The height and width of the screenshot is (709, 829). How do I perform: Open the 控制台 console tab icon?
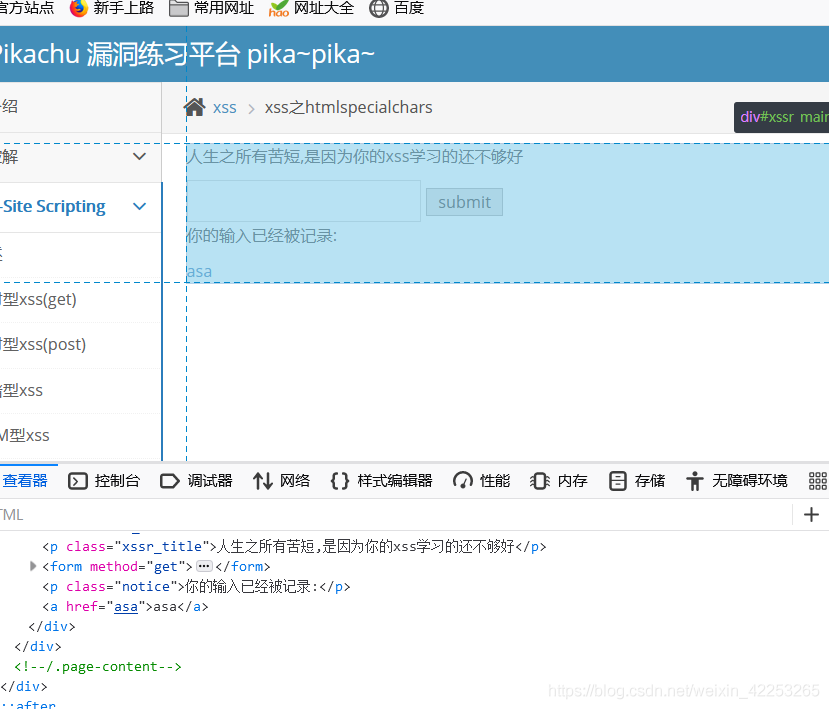point(78,481)
